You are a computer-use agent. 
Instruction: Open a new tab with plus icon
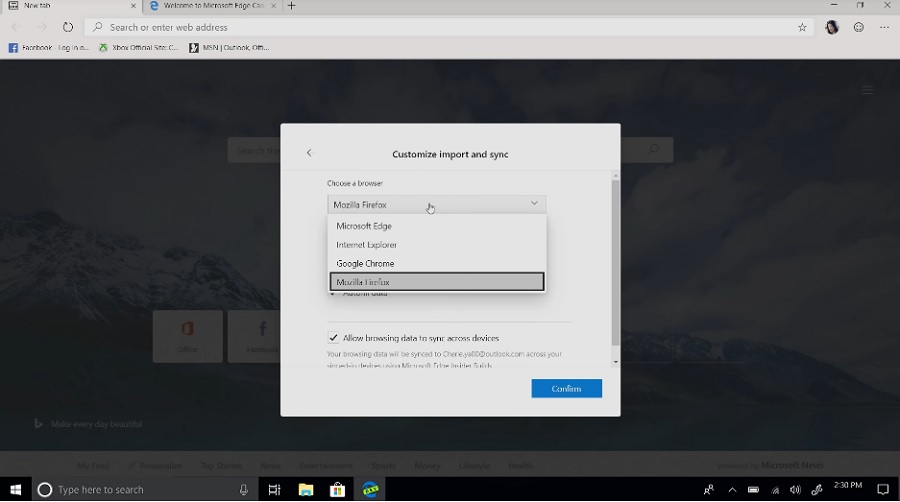coord(291,6)
